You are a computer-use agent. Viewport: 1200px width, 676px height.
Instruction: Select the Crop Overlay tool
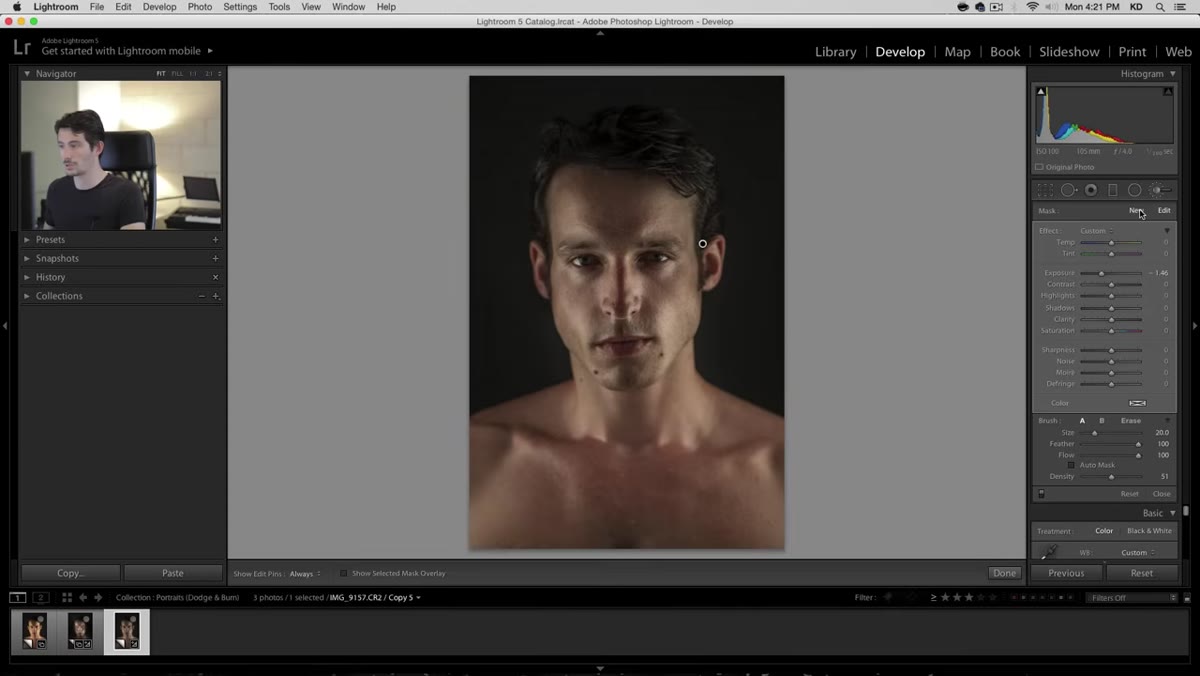point(1045,190)
